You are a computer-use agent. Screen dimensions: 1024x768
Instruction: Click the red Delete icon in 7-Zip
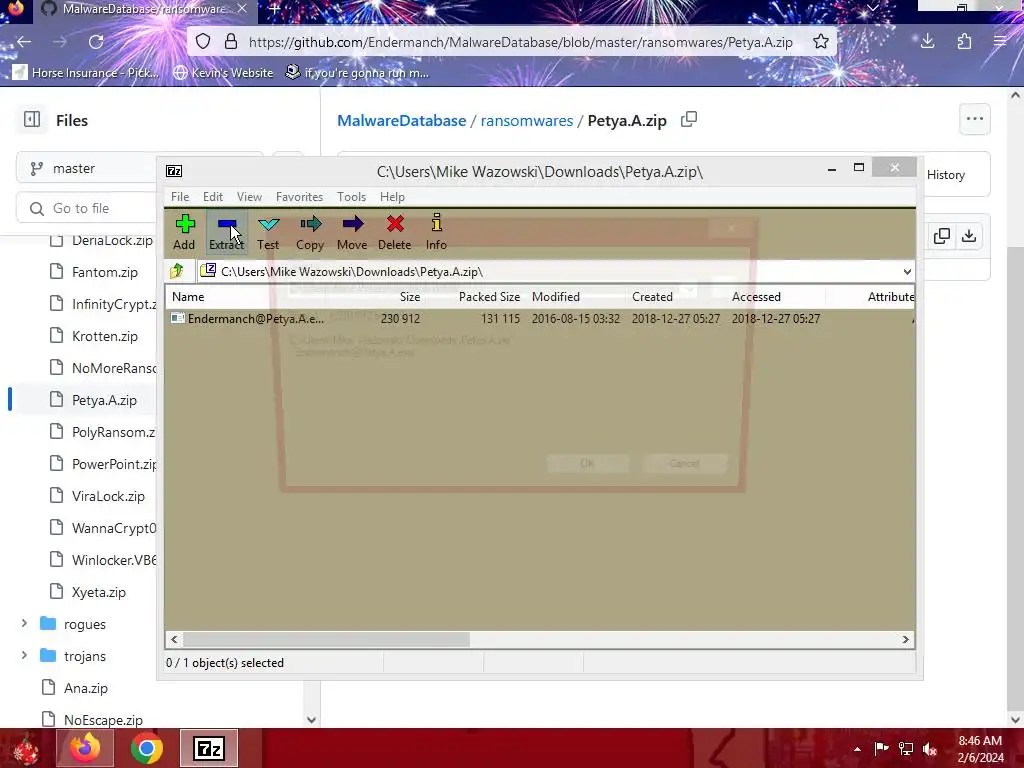click(394, 232)
